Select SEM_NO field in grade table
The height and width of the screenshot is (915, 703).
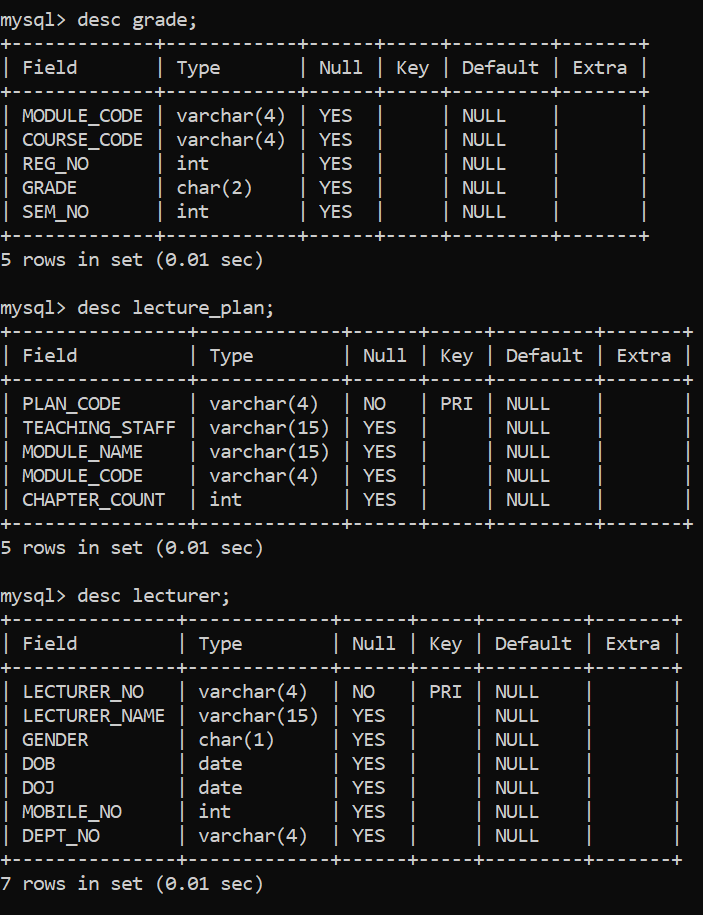pos(55,212)
